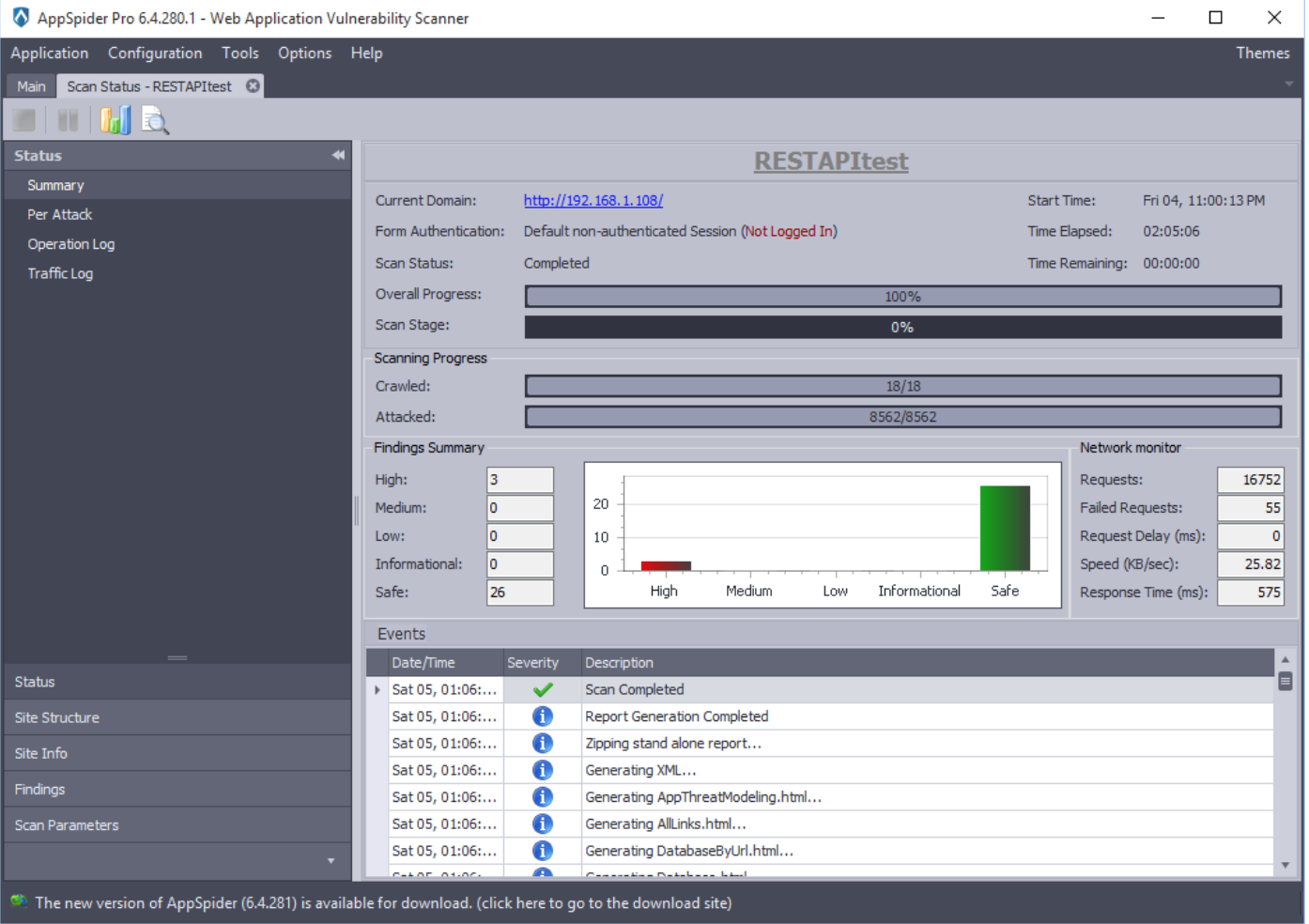Click the new version download notification
Screen dimensions: 1309x924
click(x=383, y=902)
